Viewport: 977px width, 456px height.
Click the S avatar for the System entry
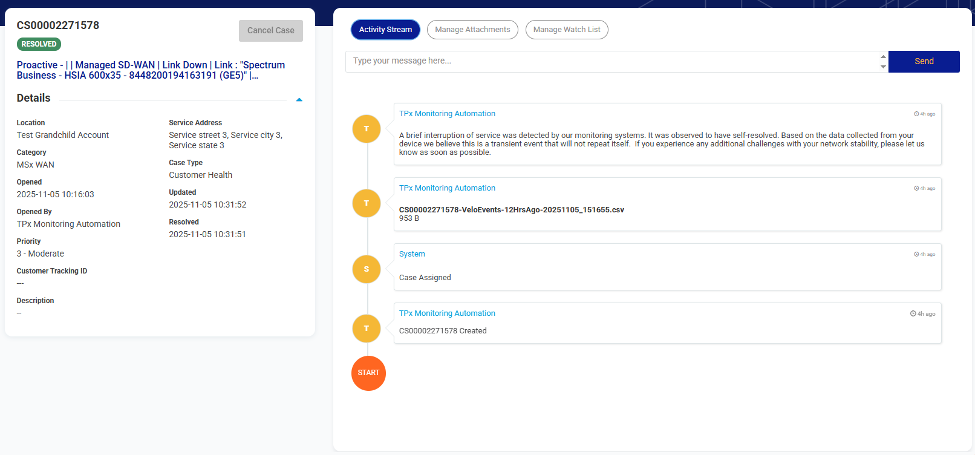point(368,268)
